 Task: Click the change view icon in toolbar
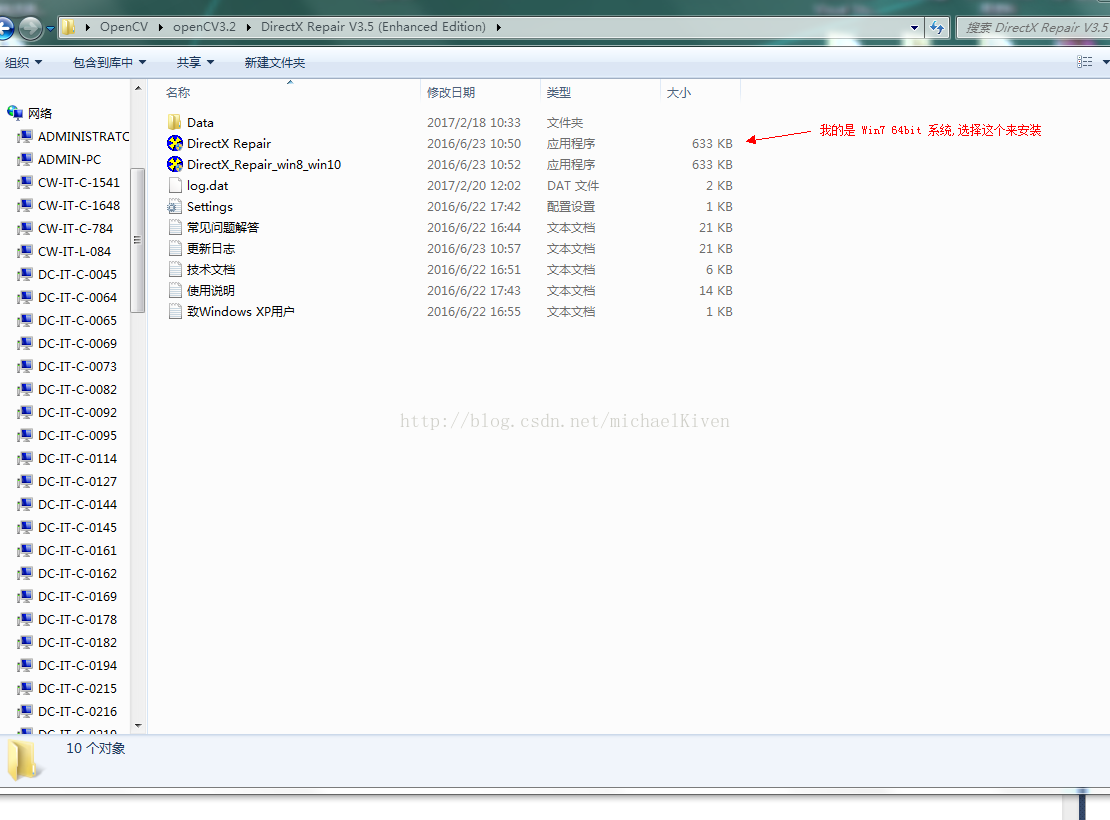pos(1084,62)
